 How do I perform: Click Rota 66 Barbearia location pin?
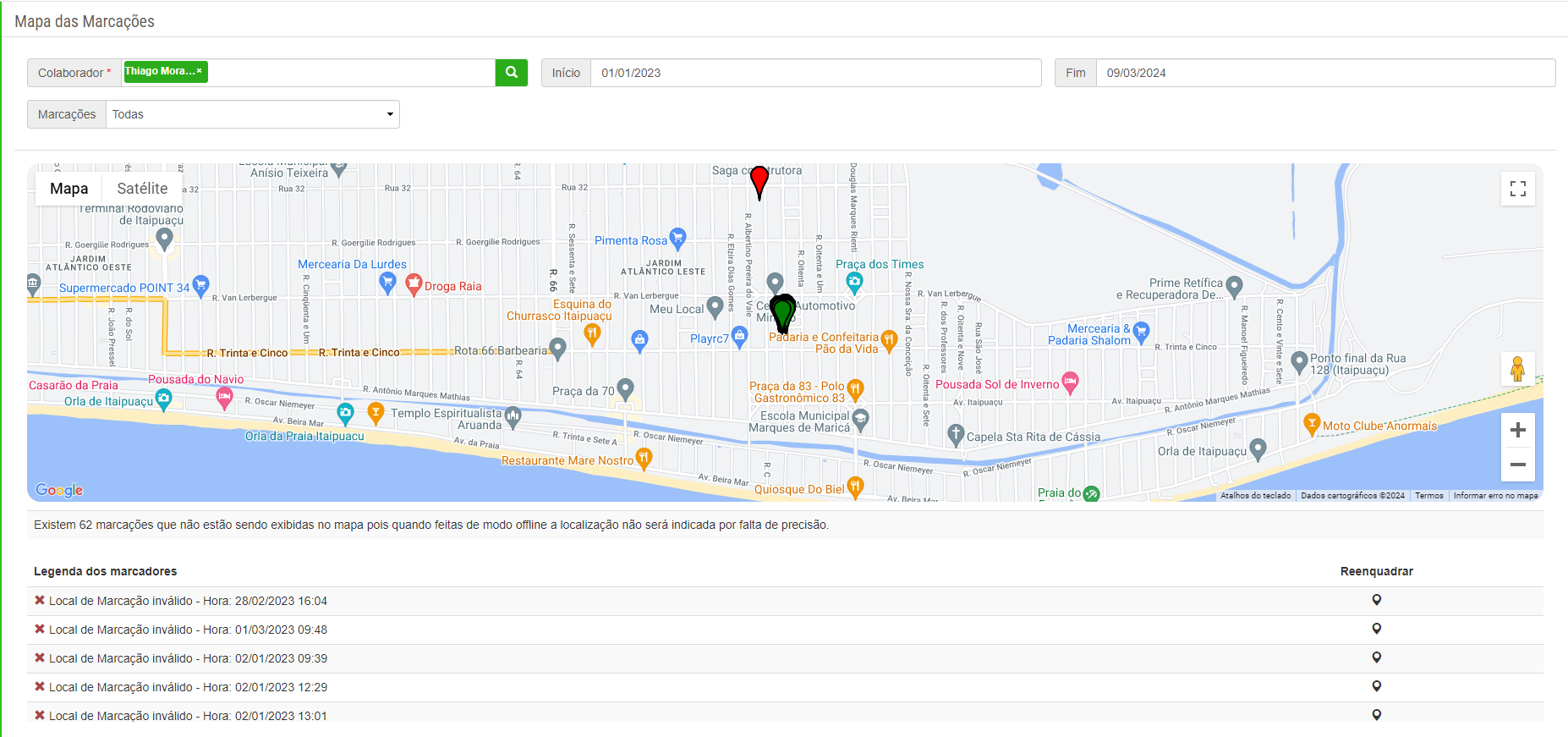pos(557,349)
